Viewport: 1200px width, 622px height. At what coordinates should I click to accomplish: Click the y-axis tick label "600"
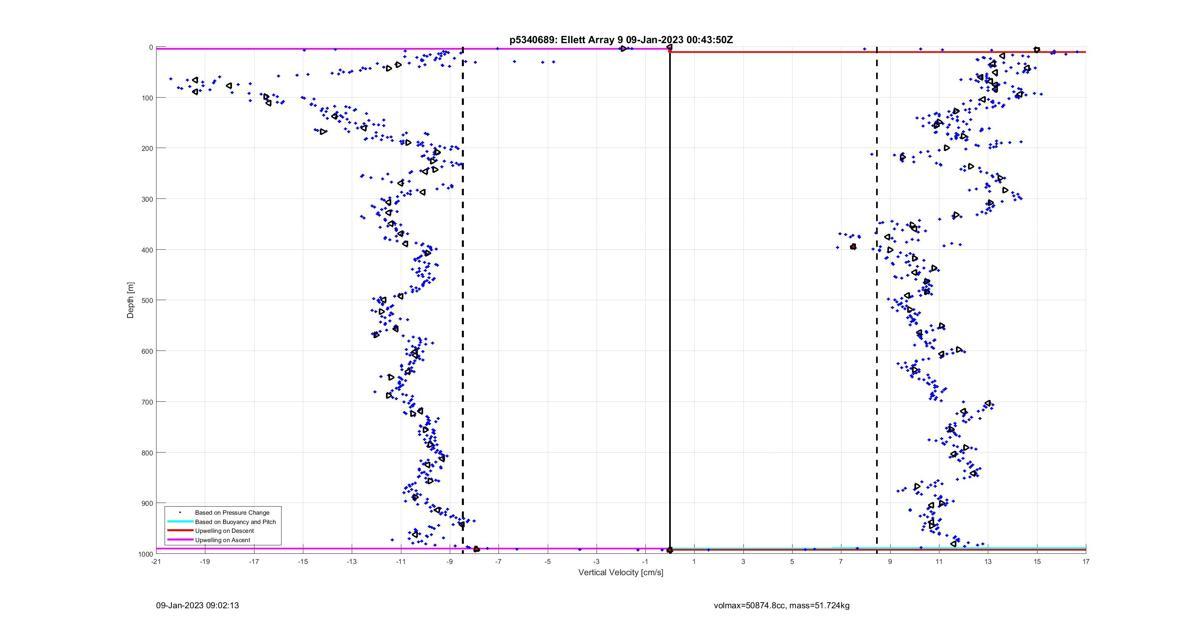(x=147, y=351)
